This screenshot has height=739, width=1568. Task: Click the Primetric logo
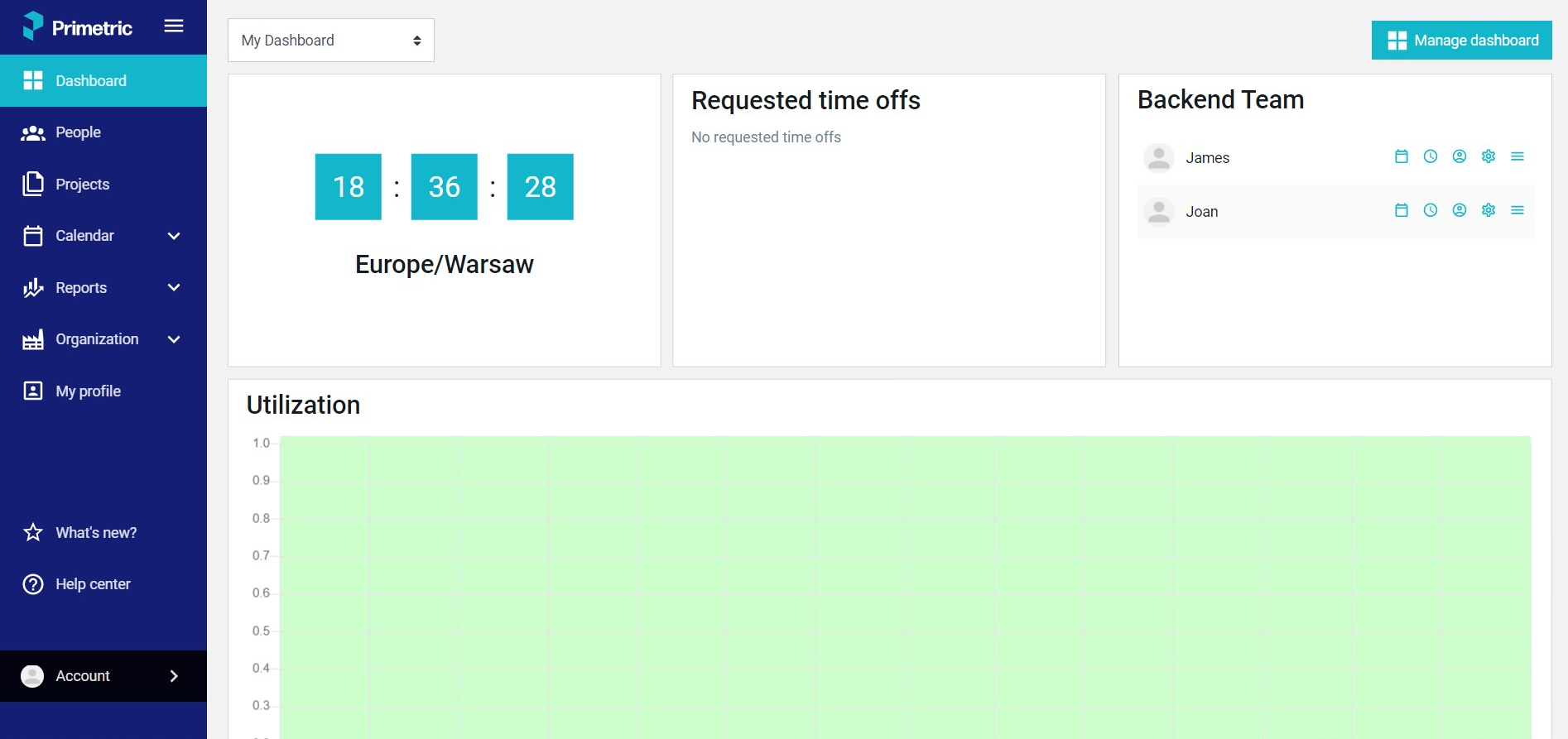77,27
